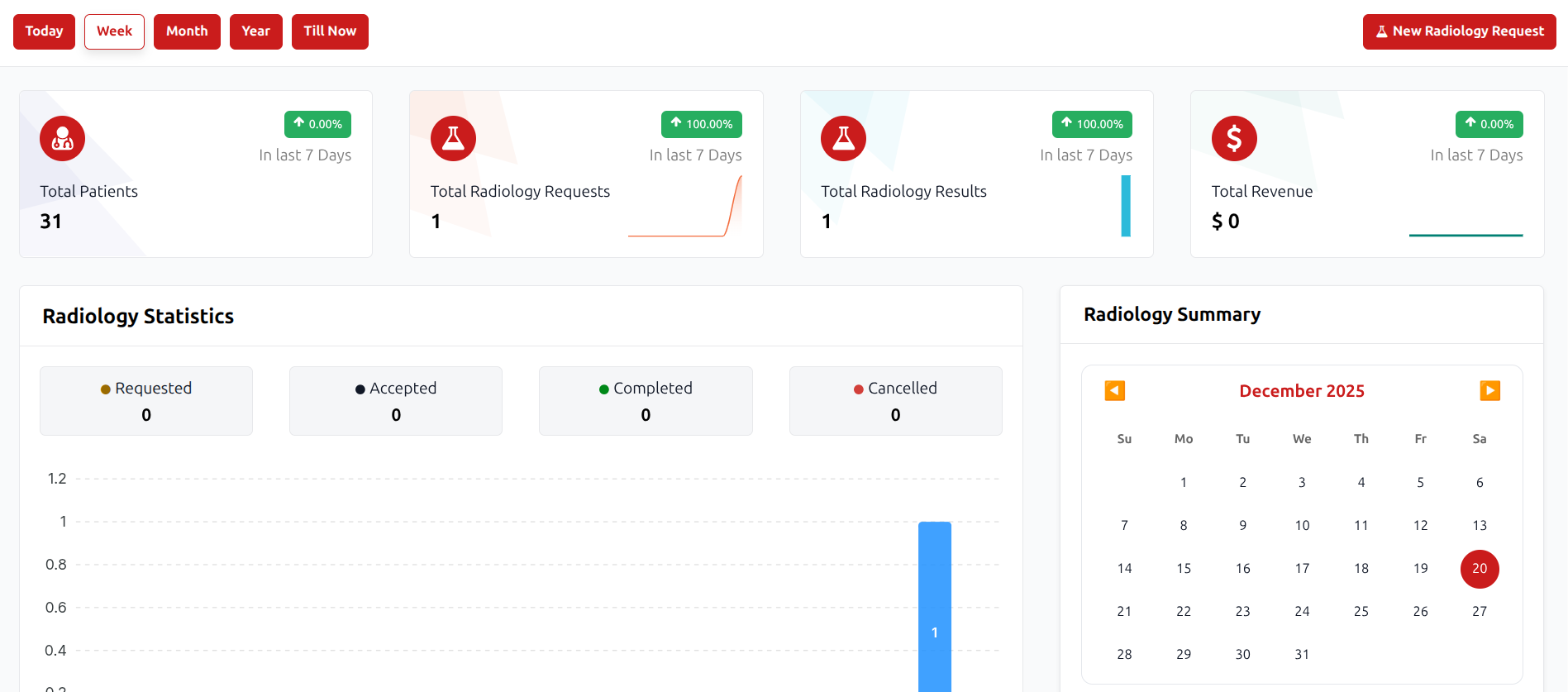Image resolution: width=1568 pixels, height=692 pixels.
Task: Click the Requested status legend dot
Action: click(x=106, y=389)
